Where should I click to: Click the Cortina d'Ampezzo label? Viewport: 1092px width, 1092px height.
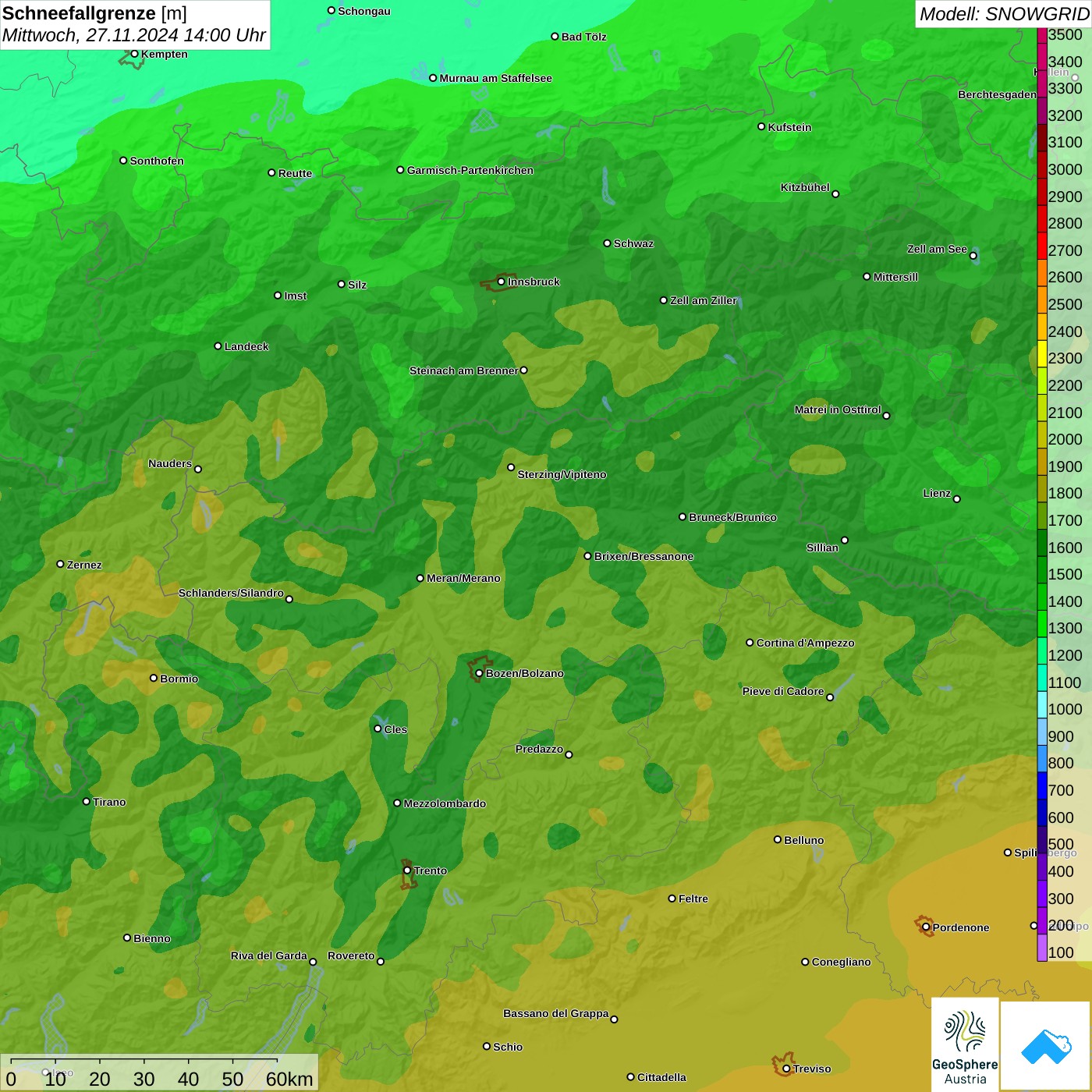[805, 643]
